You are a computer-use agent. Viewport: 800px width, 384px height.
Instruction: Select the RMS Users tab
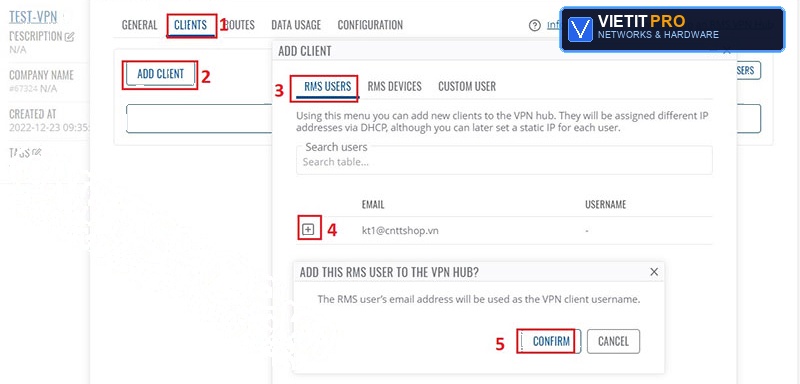point(328,86)
